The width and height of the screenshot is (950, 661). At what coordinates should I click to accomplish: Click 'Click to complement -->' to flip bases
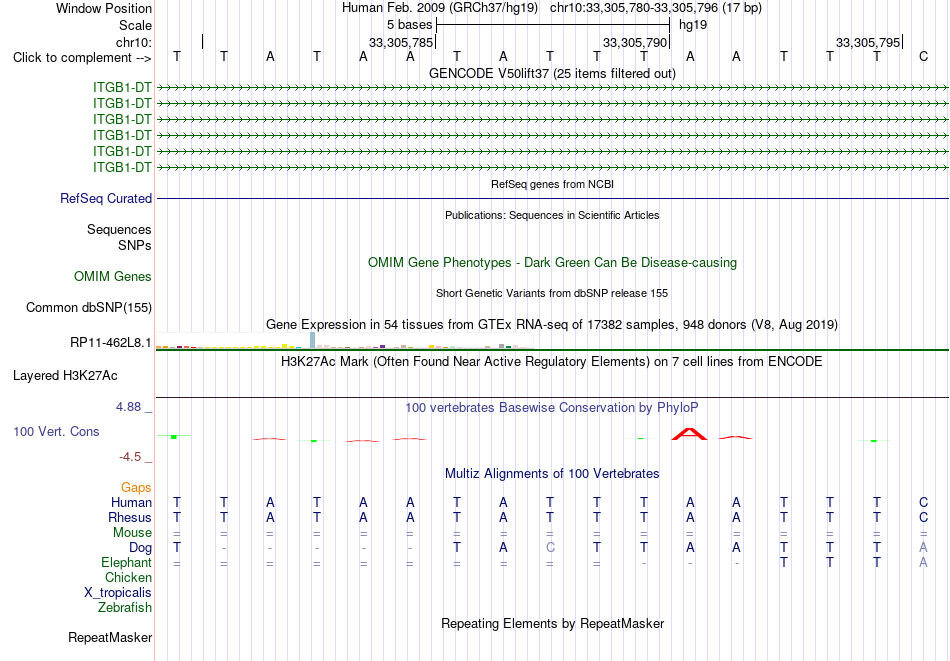(x=82, y=58)
